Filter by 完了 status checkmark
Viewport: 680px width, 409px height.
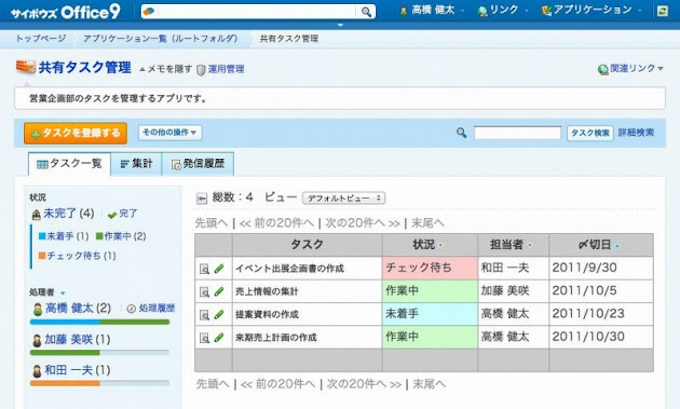pyautogui.click(x=112, y=214)
